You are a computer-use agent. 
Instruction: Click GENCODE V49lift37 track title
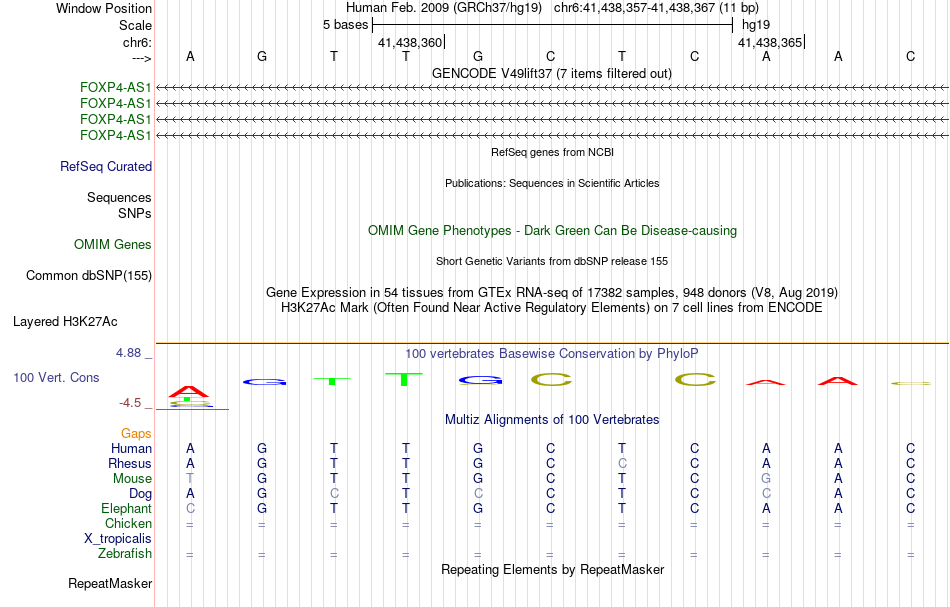tap(551, 74)
